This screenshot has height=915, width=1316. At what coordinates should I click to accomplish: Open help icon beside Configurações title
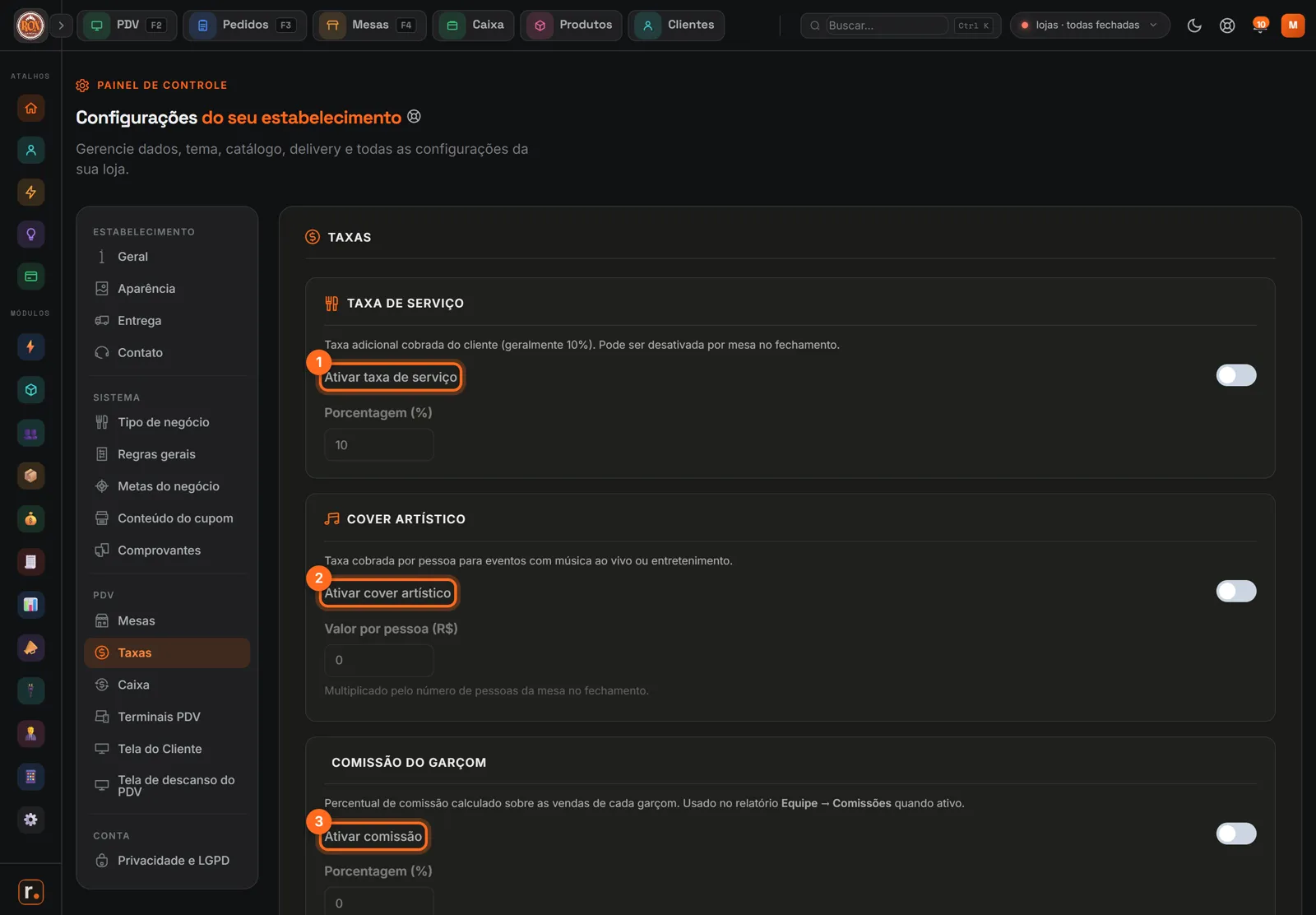(415, 117)
